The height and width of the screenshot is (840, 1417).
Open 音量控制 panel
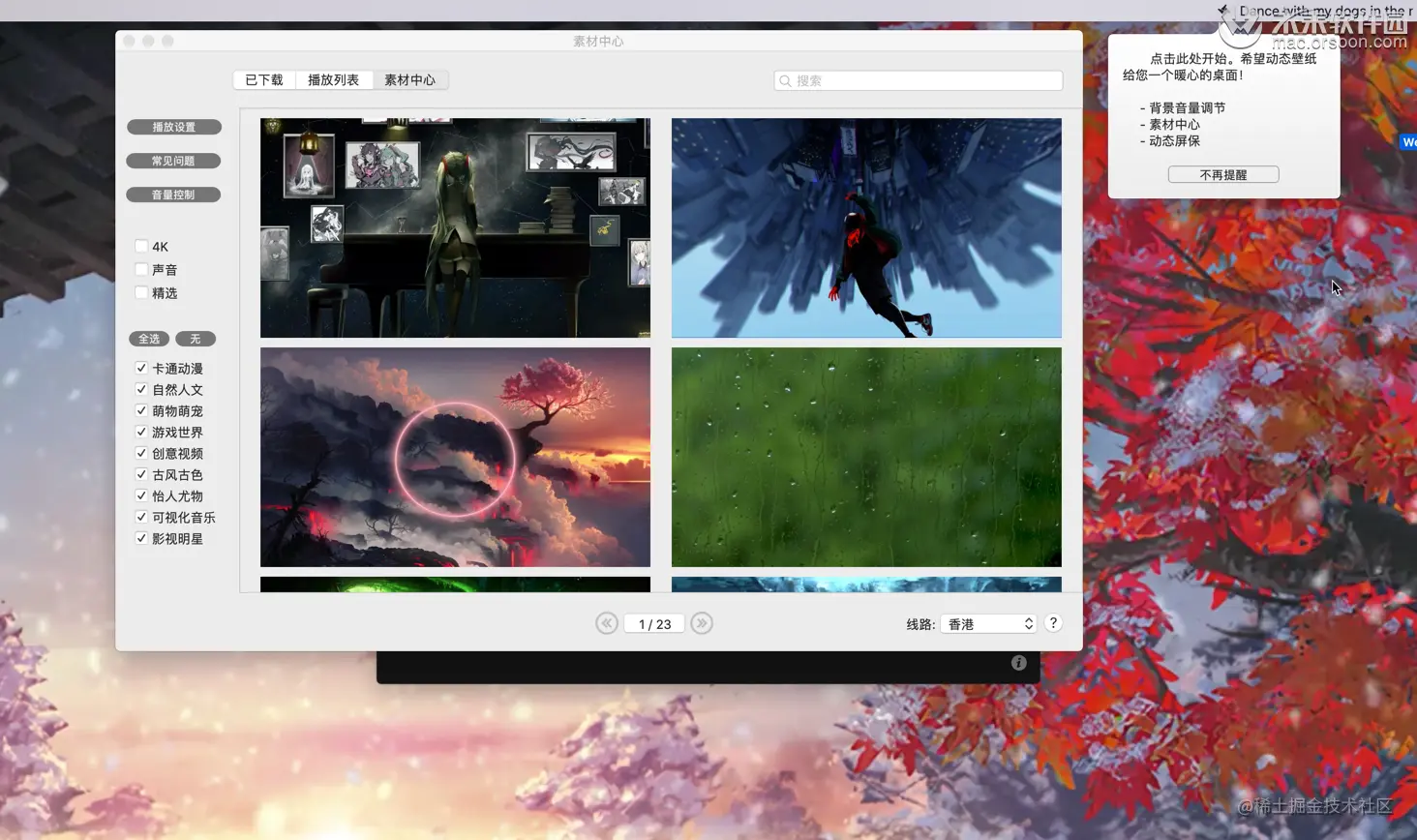click(173, 195)
